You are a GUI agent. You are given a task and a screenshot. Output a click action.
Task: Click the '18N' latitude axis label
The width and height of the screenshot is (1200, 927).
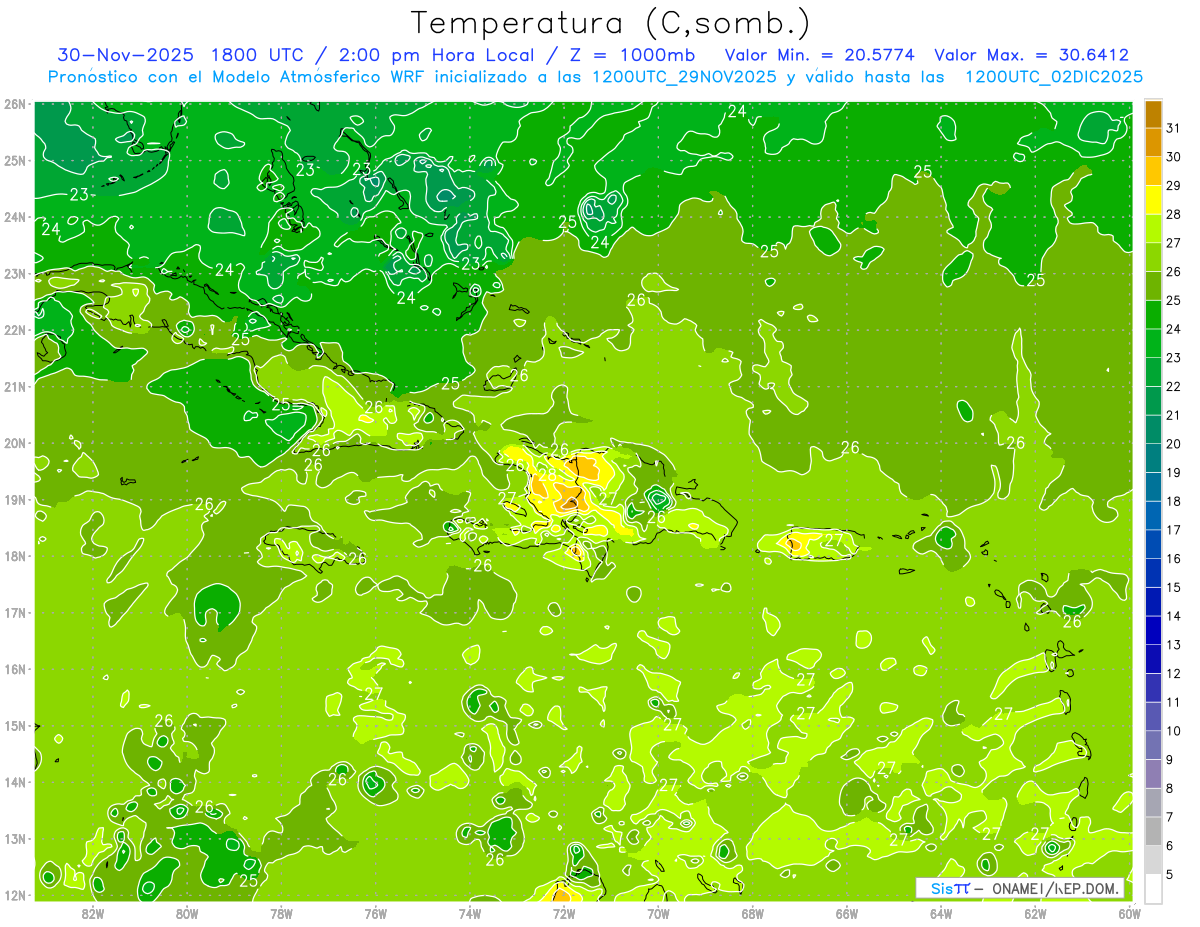(15, 556)
